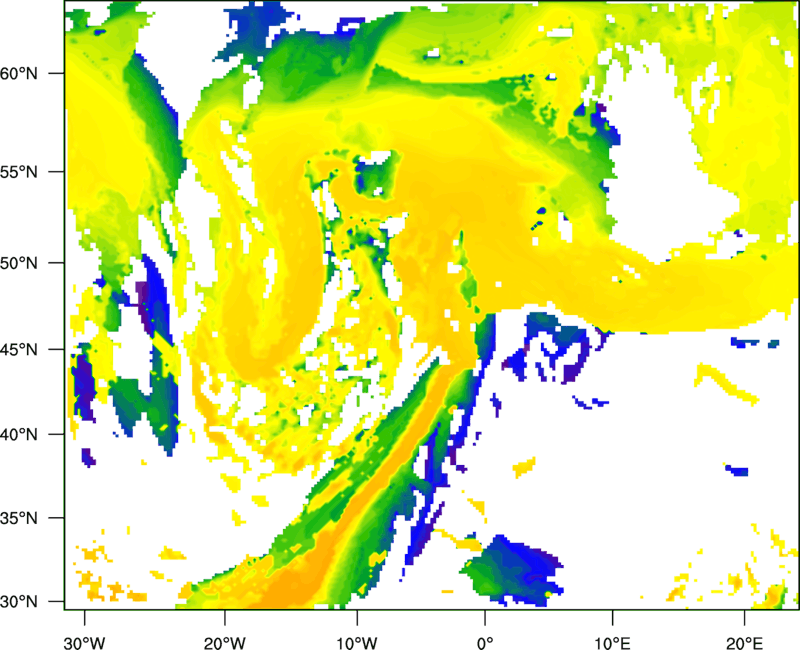This screenshot has width=800, height=650.
Task: Click the 50°N latitude tick label
Action: pyautogui.click(x=19, y=263)
